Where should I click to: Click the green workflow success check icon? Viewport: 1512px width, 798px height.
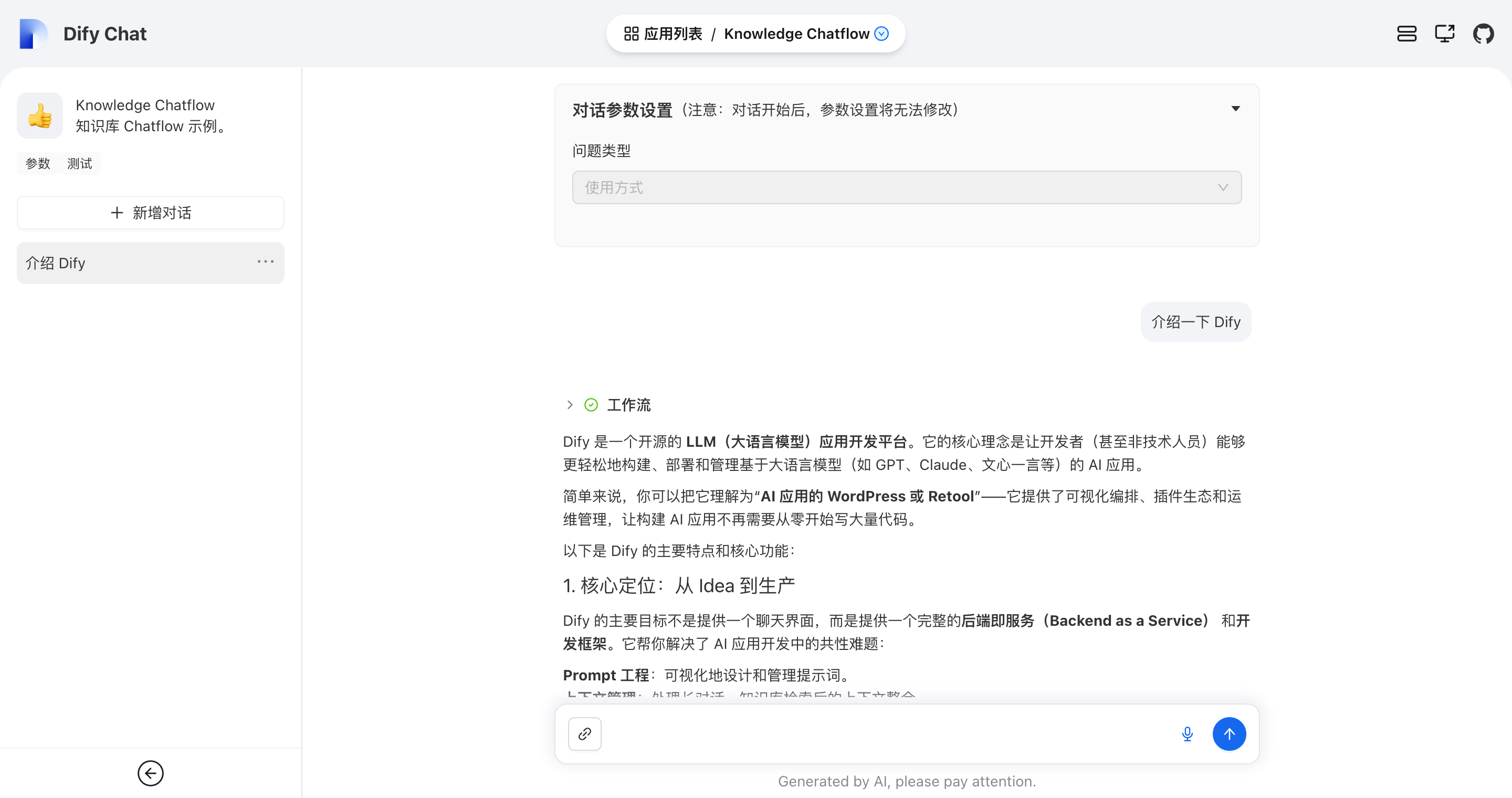(591, 404)
